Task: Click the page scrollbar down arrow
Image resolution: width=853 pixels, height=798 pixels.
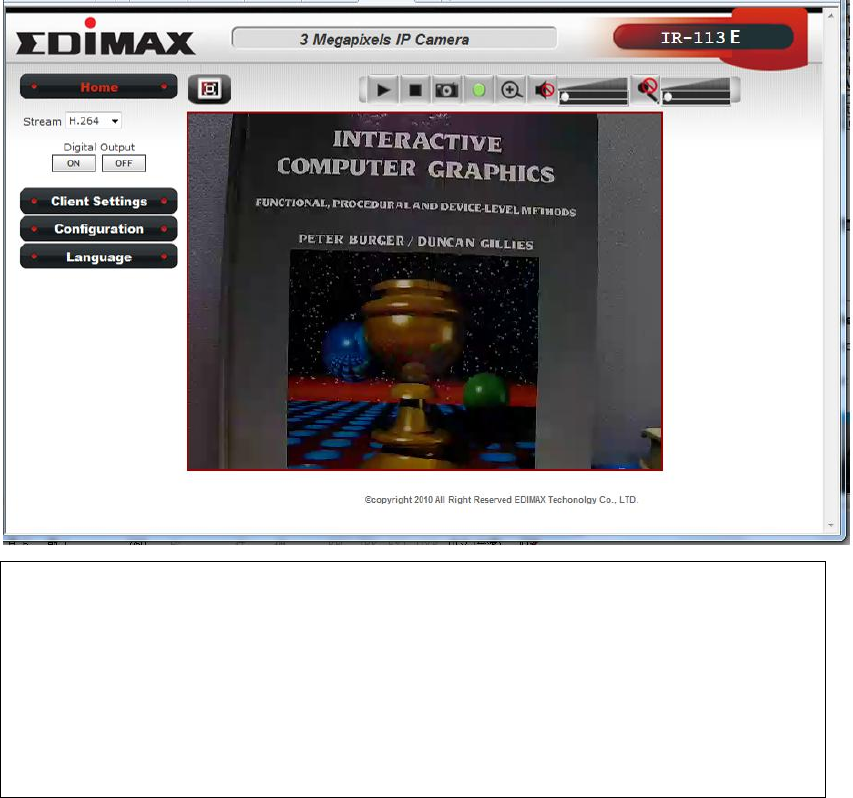Action: click(x=831, y=525)
